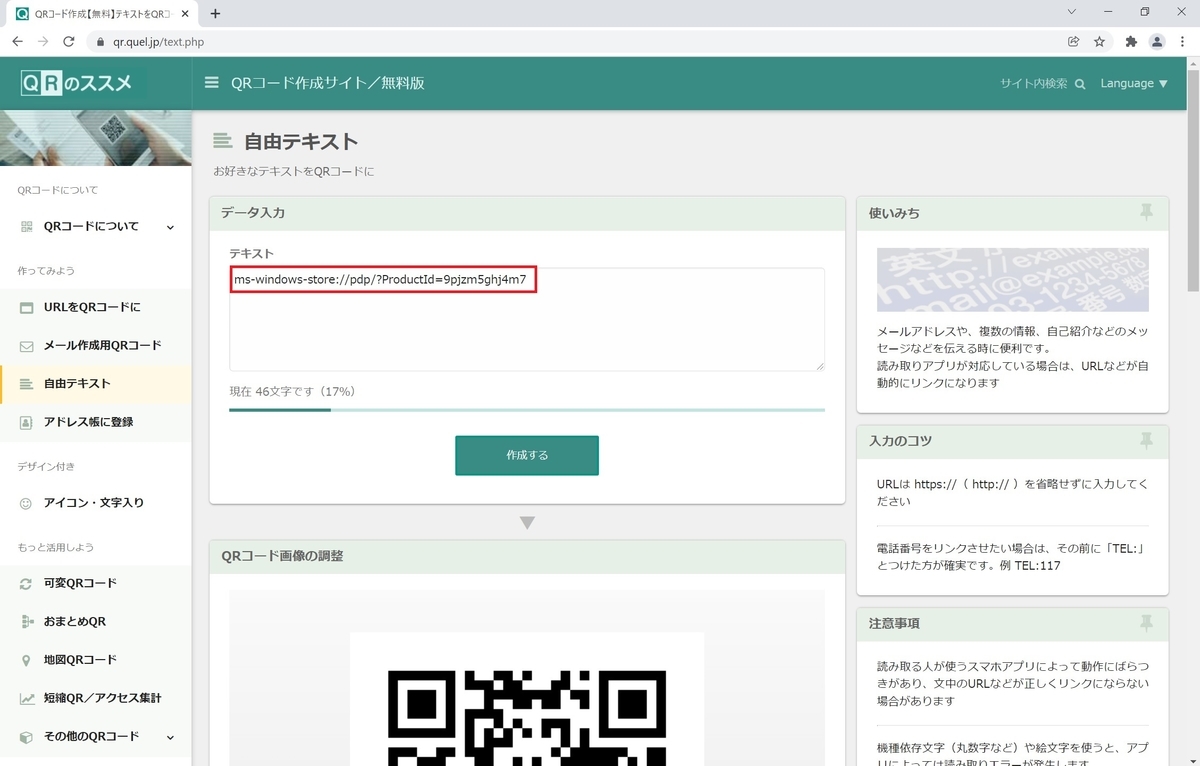
Task: Click the address bar URL qr.quel.jp/text.php
Action: 160,42
